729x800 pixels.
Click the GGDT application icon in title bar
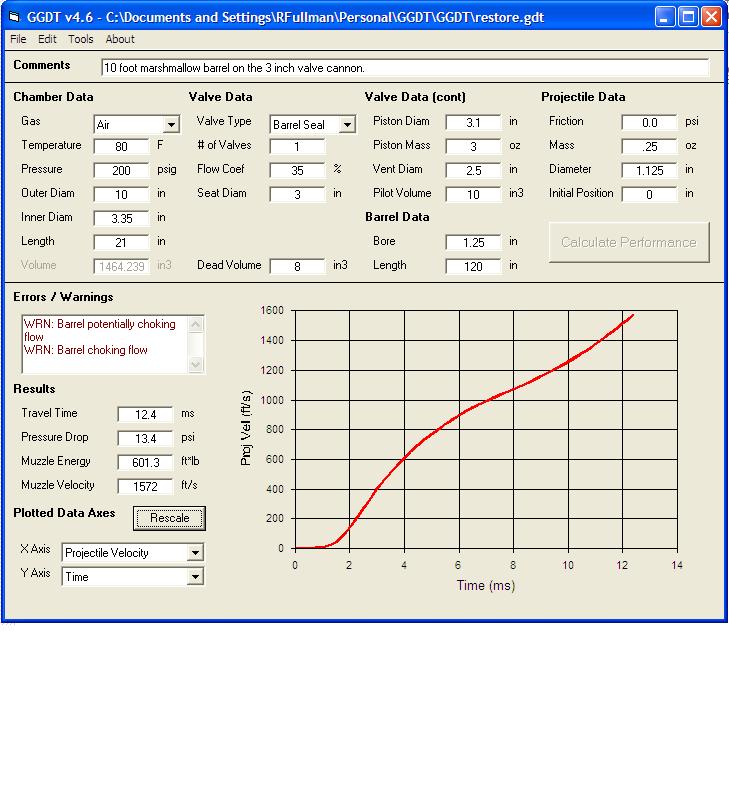[x=14, y=17]
